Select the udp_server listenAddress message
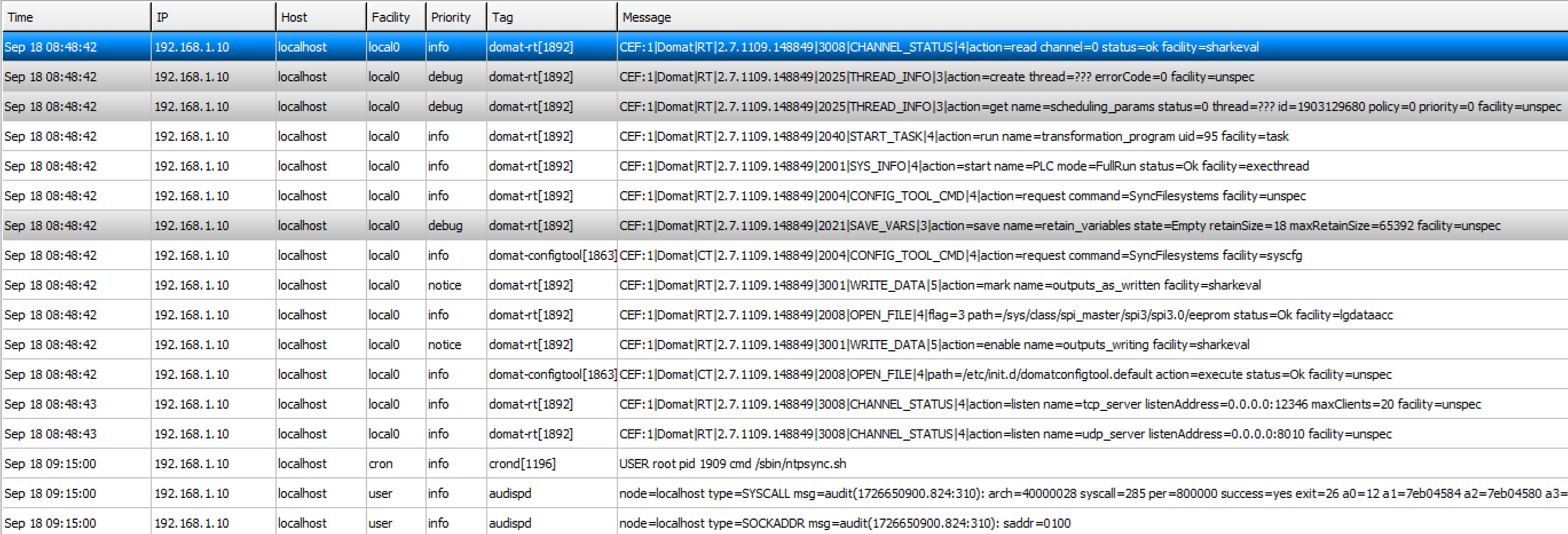The width and height of the screenshot is (1568, 534). 1006,434
